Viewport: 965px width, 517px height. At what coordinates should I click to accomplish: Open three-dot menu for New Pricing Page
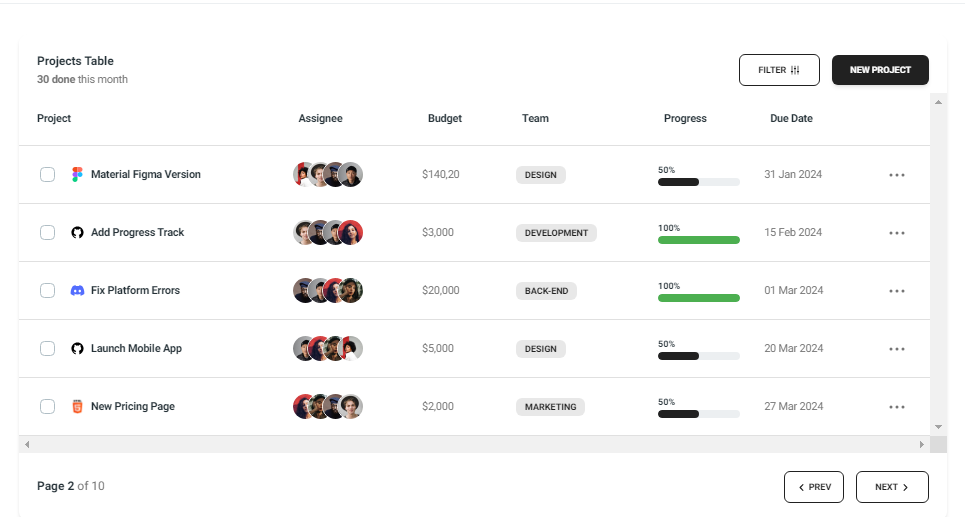click(897, 407)
